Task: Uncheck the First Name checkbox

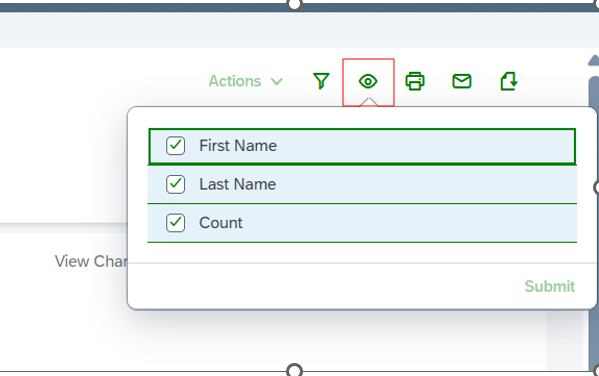Action: point(175,146)
